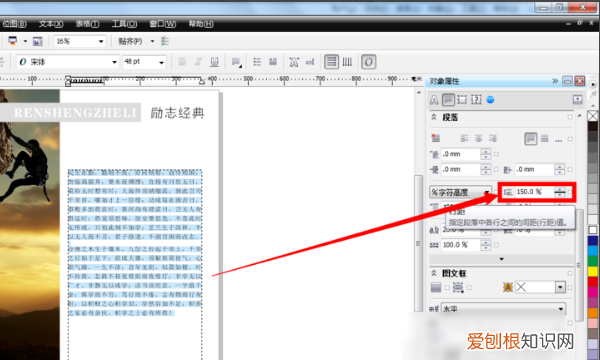Toggle Underline text formatting
The width and height of the screenshot is (600, 360).
pyautogui.click(x=214, y=62)
